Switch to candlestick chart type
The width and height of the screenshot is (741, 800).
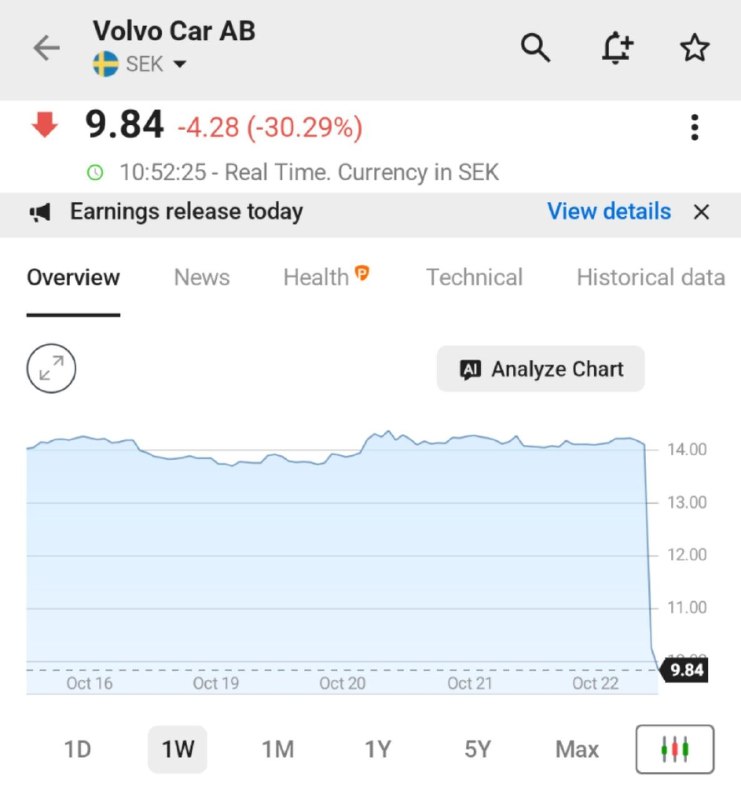click(675, 749)
